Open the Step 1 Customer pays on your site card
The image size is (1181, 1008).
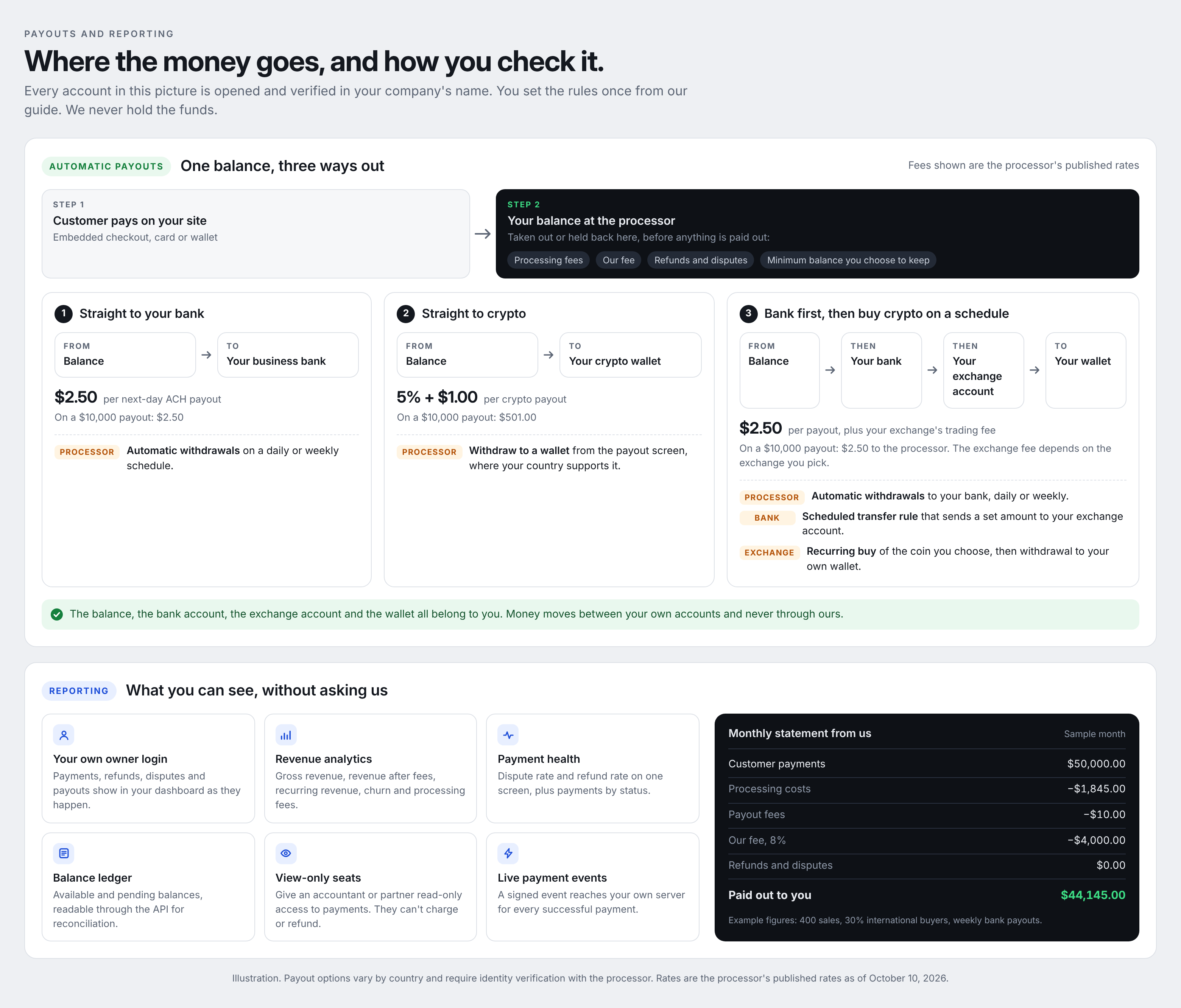coord(256,234)
